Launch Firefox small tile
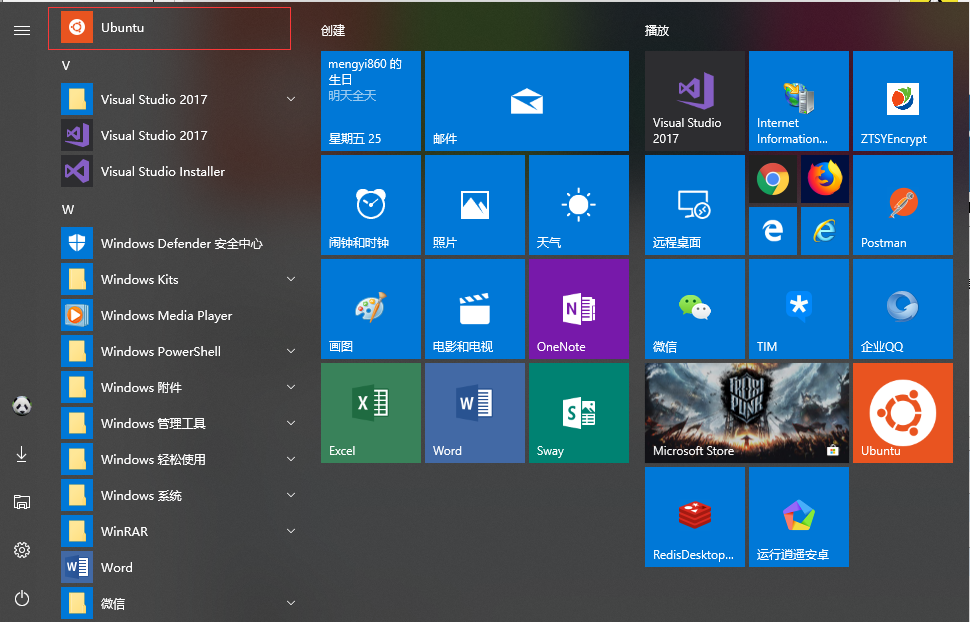The height and width of the screenshot is (622, 970). 825,179
